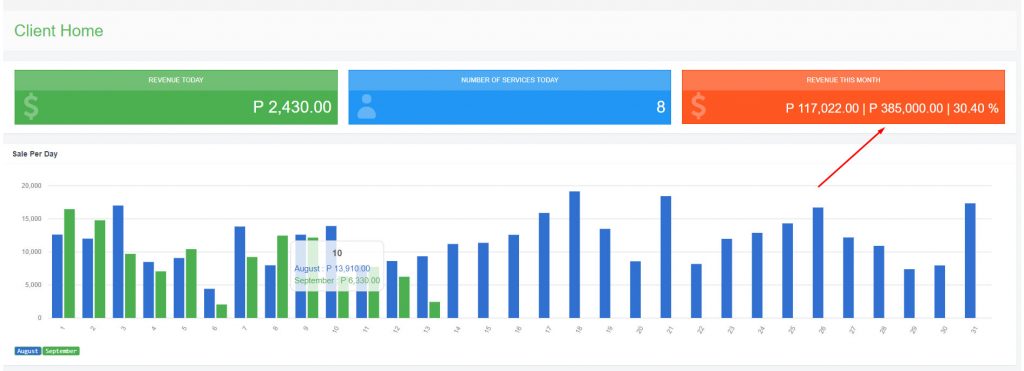The image size is (1024, 371).
Task: Click the August bar for day 16
Action: (x=514, y=277)
